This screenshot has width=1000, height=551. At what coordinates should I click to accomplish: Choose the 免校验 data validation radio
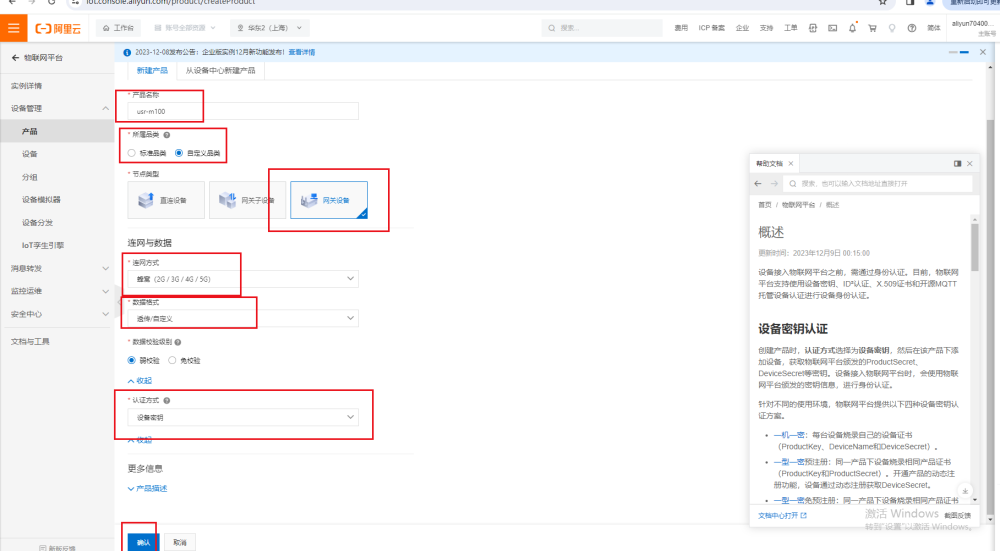click(x=172, y=360)
